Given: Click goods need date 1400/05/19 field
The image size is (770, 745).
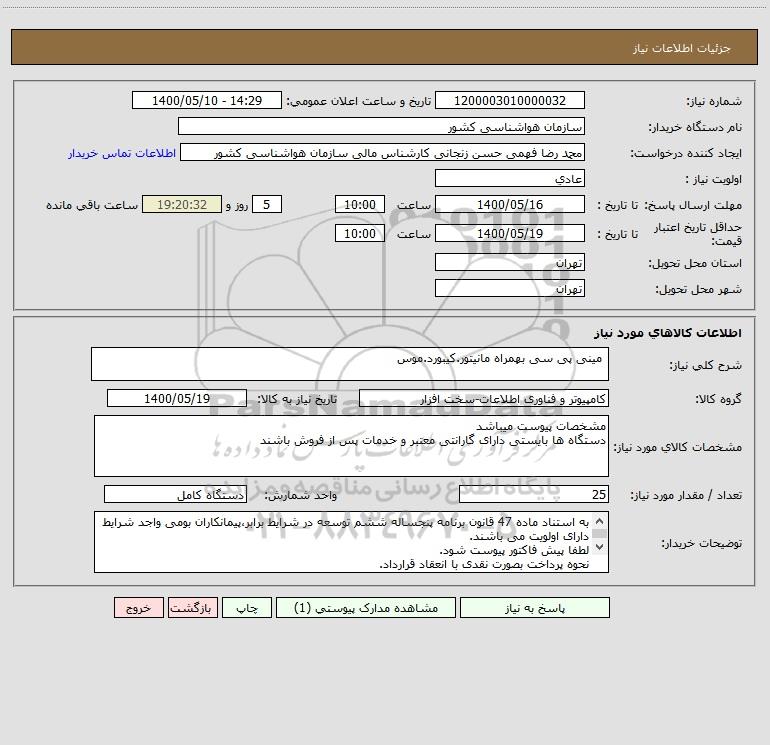Looking at the screenshot, I should (177, 398).
